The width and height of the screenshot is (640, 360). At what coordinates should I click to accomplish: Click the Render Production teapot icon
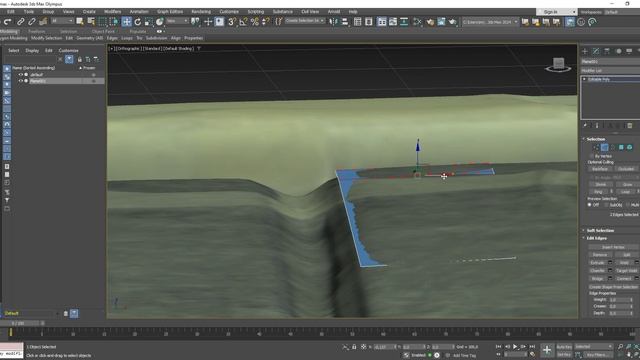coord(452,22)
